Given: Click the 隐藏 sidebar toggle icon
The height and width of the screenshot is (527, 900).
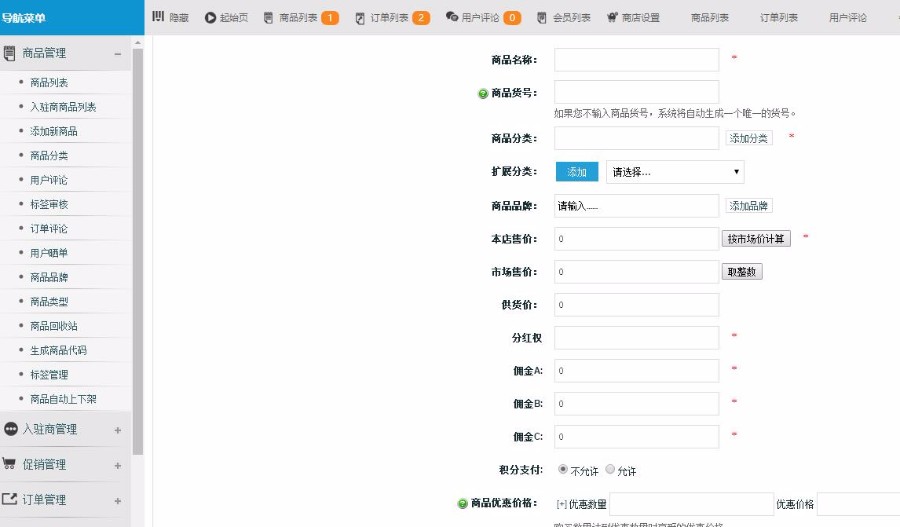Looking at the screenshot, I should point(158,17).
